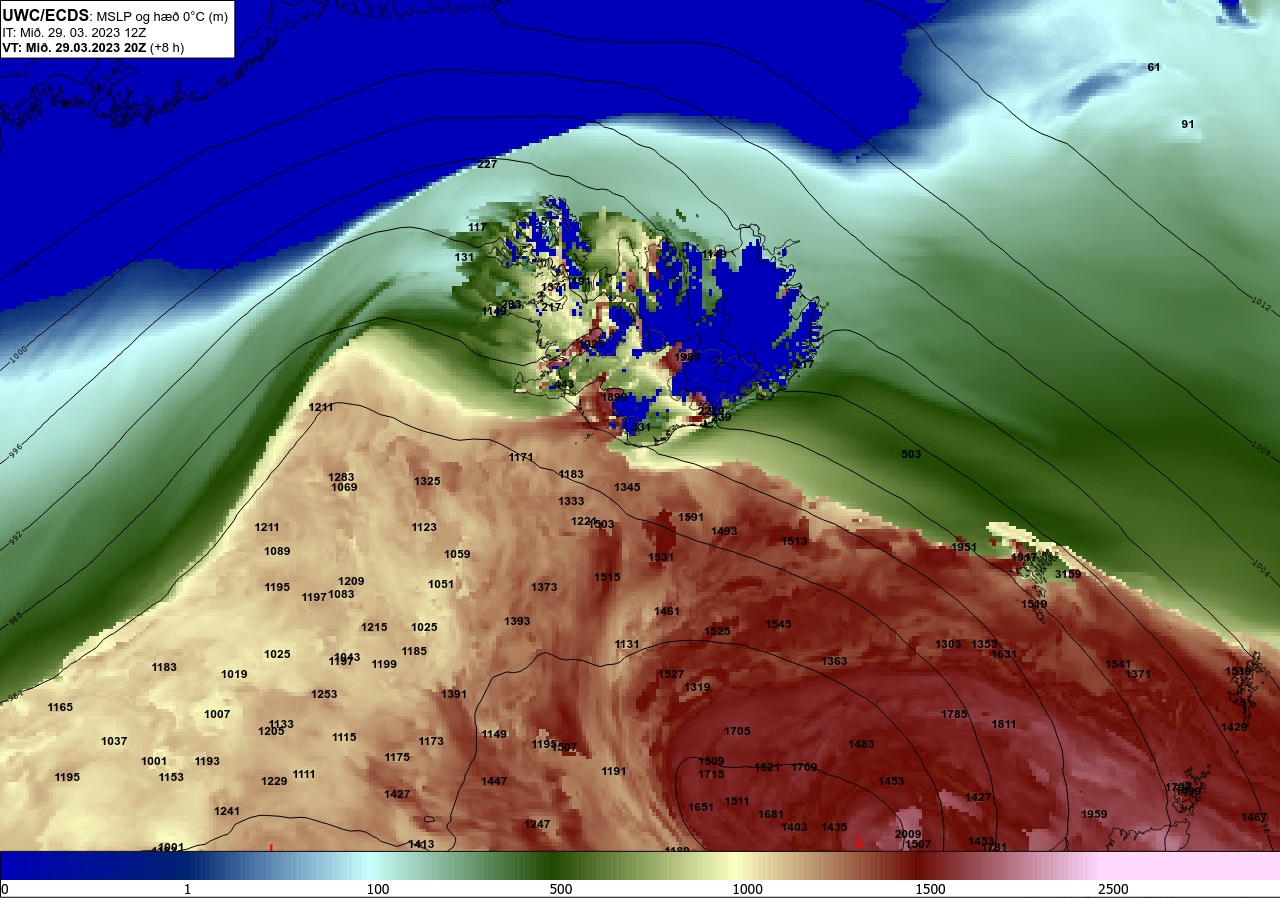Click the isobar label '988' on the left edge
Viewport: 1280px width, 898px height.
(x=13, y=620)
